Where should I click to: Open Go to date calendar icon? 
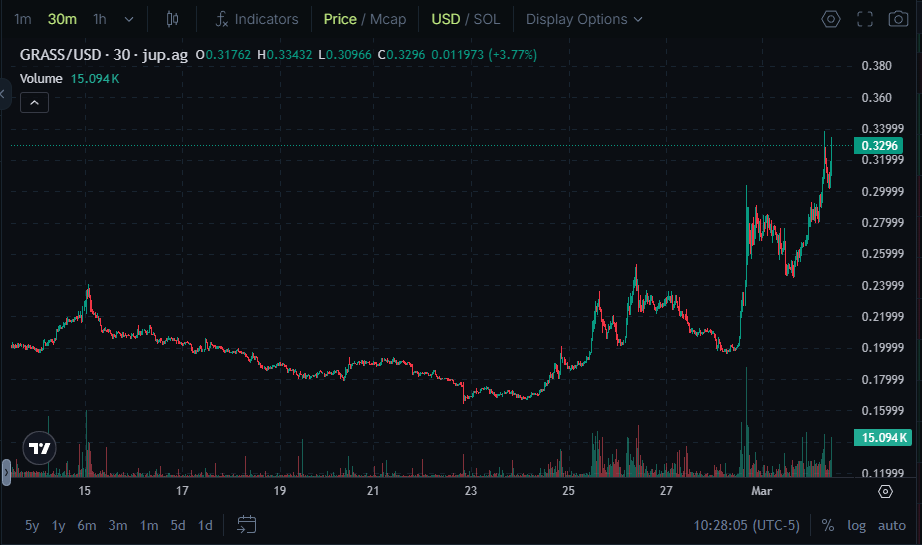tap(246, 524)
